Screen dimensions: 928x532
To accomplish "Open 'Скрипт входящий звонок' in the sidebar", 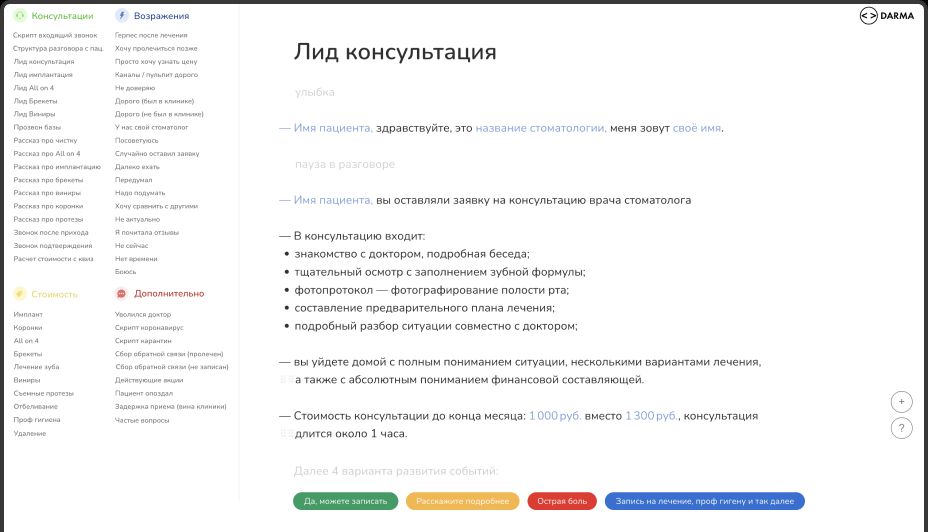I will tap(55, 35).
